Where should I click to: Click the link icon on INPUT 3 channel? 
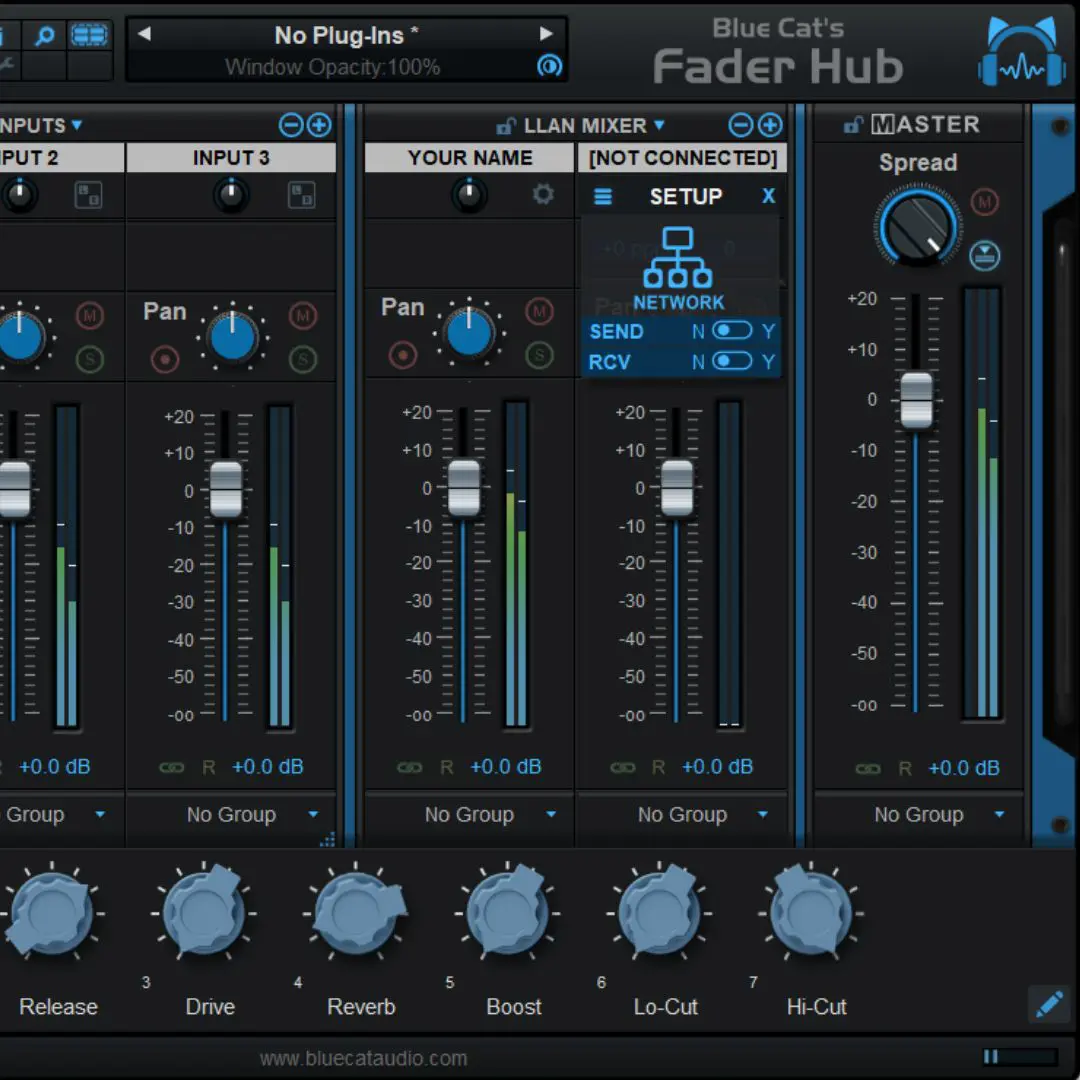pos(172,767)
